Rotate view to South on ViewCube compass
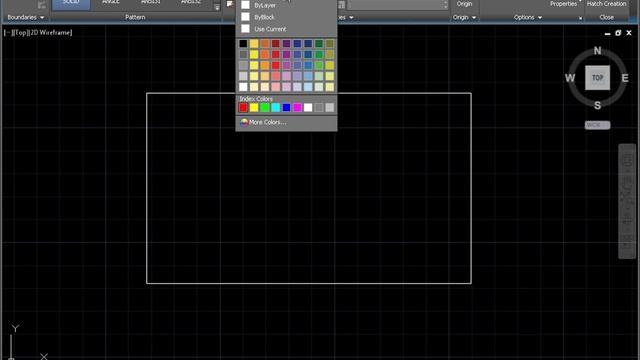The image size is (640, 360). pos(598,105)
